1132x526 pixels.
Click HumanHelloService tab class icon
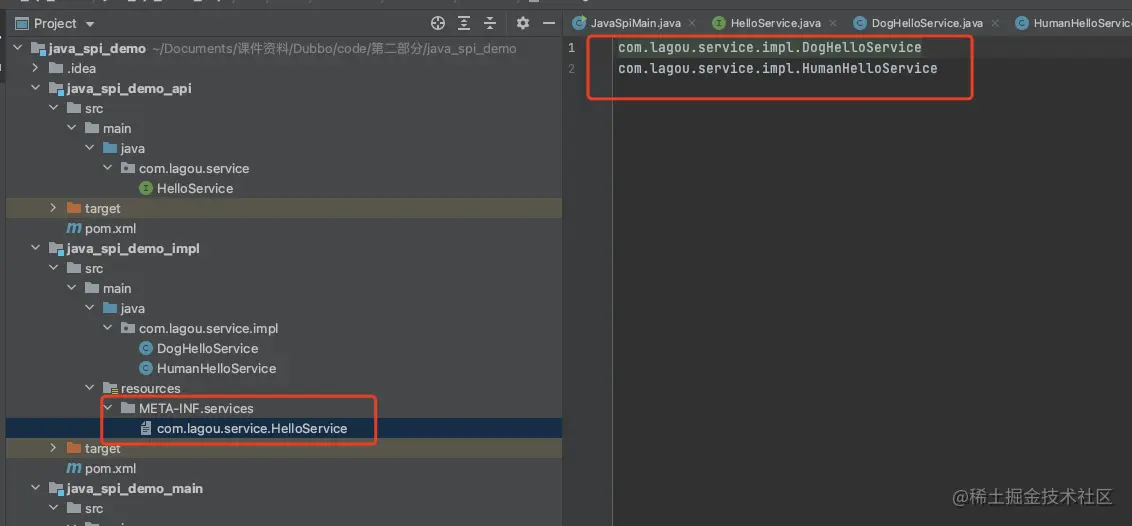pos(1022,23)
